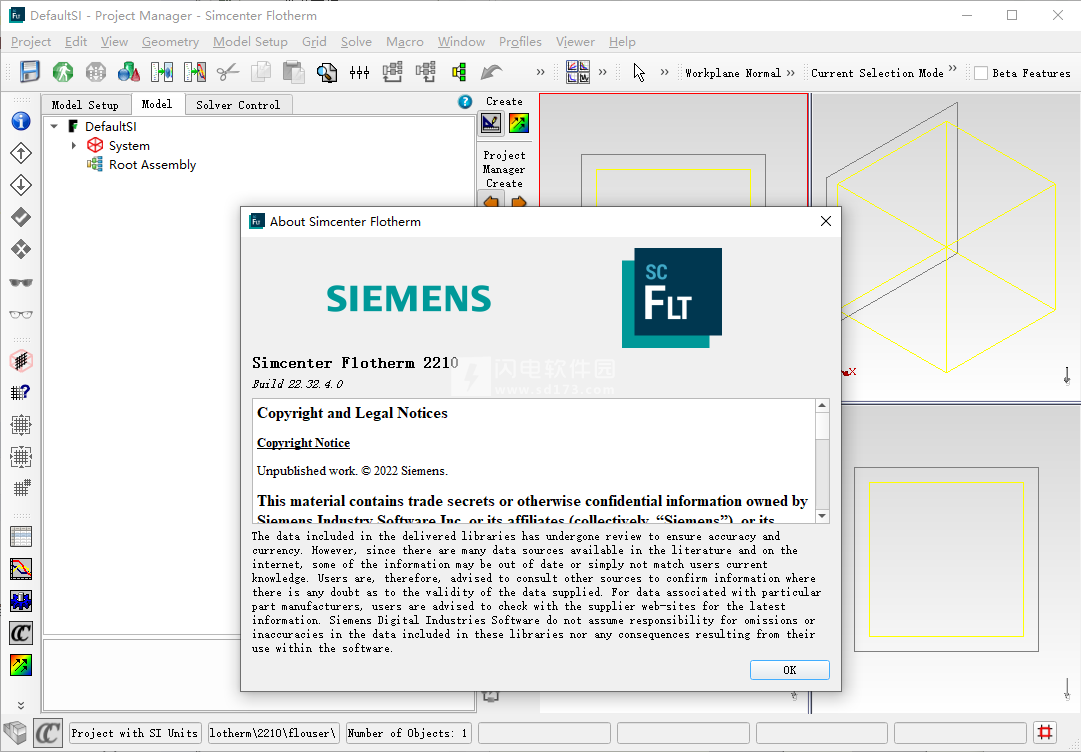
Task: Click the copy pages icon
Action: [x=261, y=72]
